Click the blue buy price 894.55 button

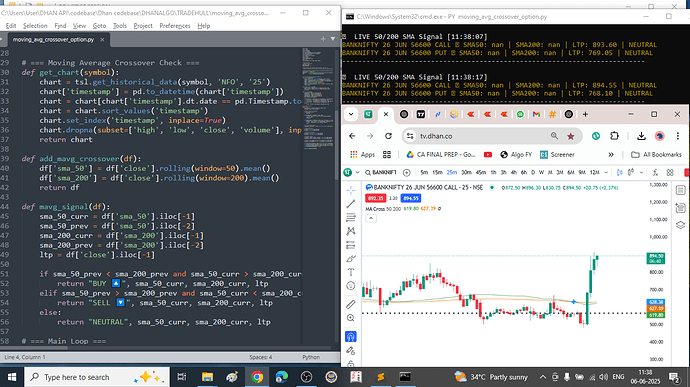click(411, 198)
